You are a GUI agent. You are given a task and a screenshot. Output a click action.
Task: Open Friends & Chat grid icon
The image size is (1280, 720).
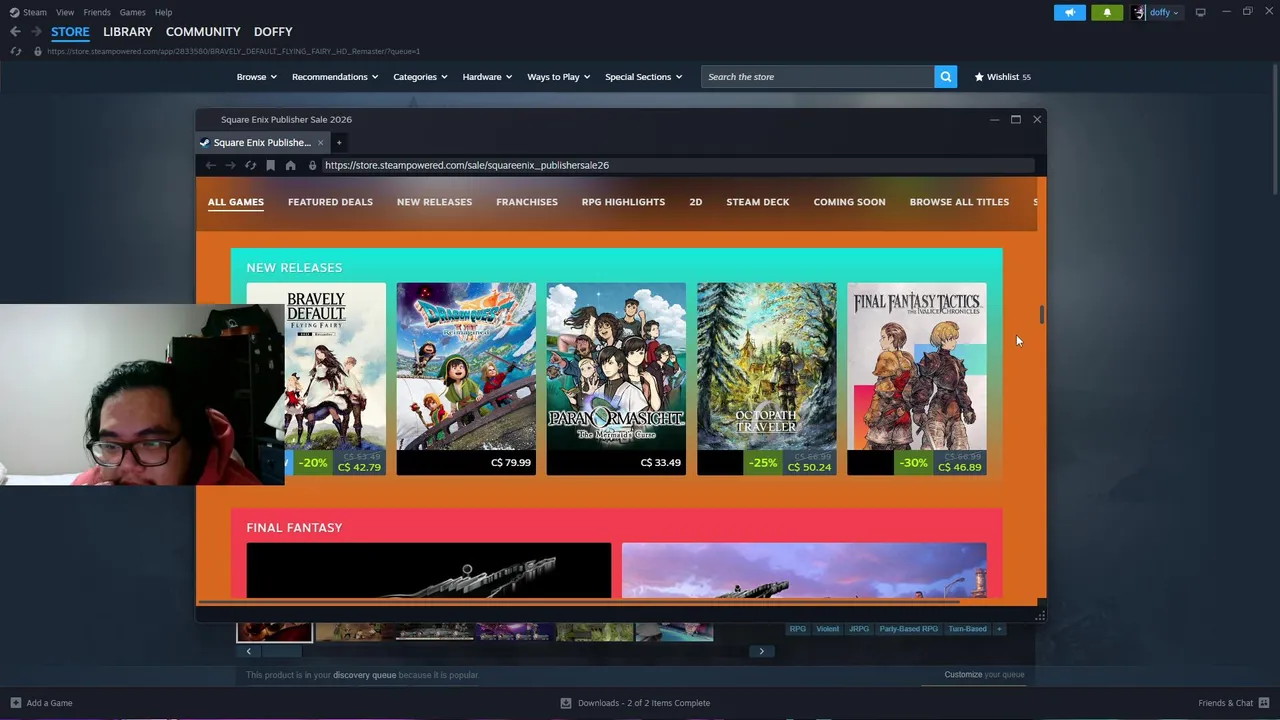click(x=1264, y=703)
